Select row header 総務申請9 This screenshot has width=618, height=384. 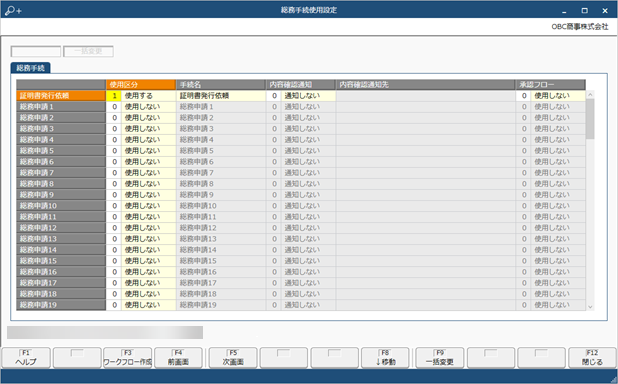[61, 195]
